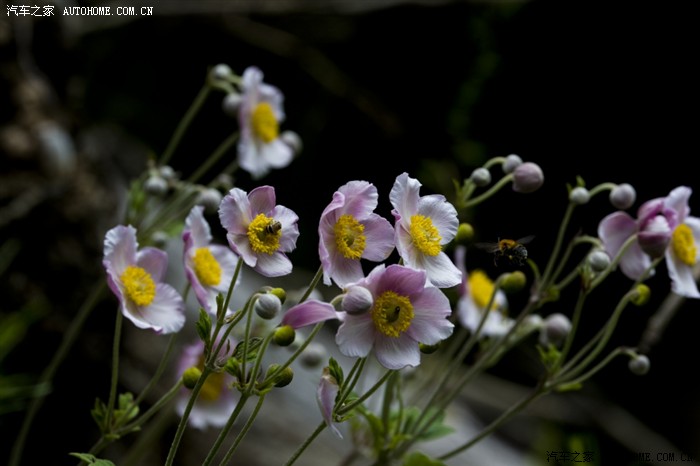Screen dimensions: 700x466
Task: Click the bee hovering in mid-air
Action: (509, 249)
